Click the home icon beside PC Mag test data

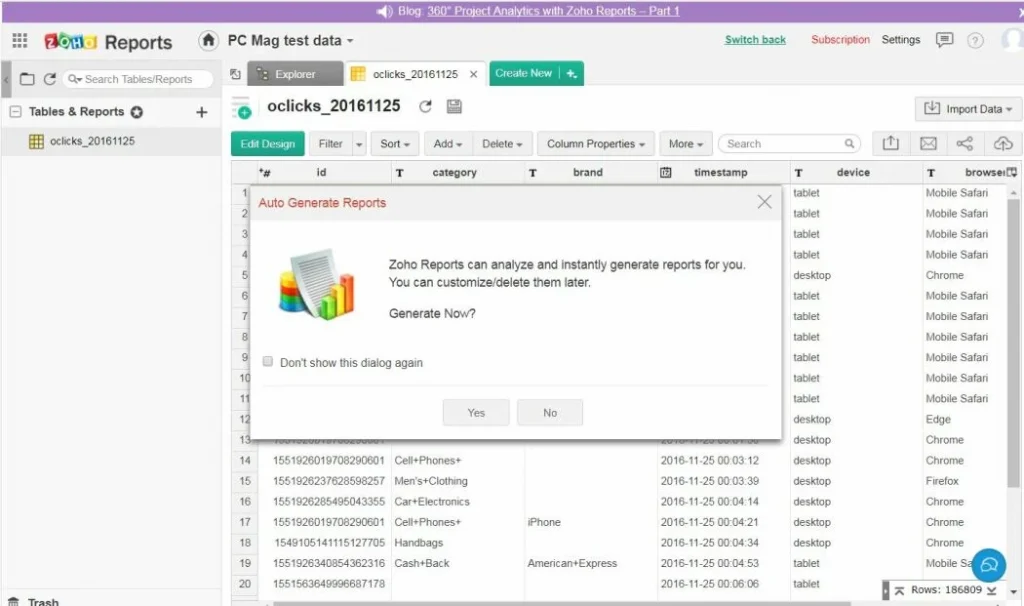[208, 41]
